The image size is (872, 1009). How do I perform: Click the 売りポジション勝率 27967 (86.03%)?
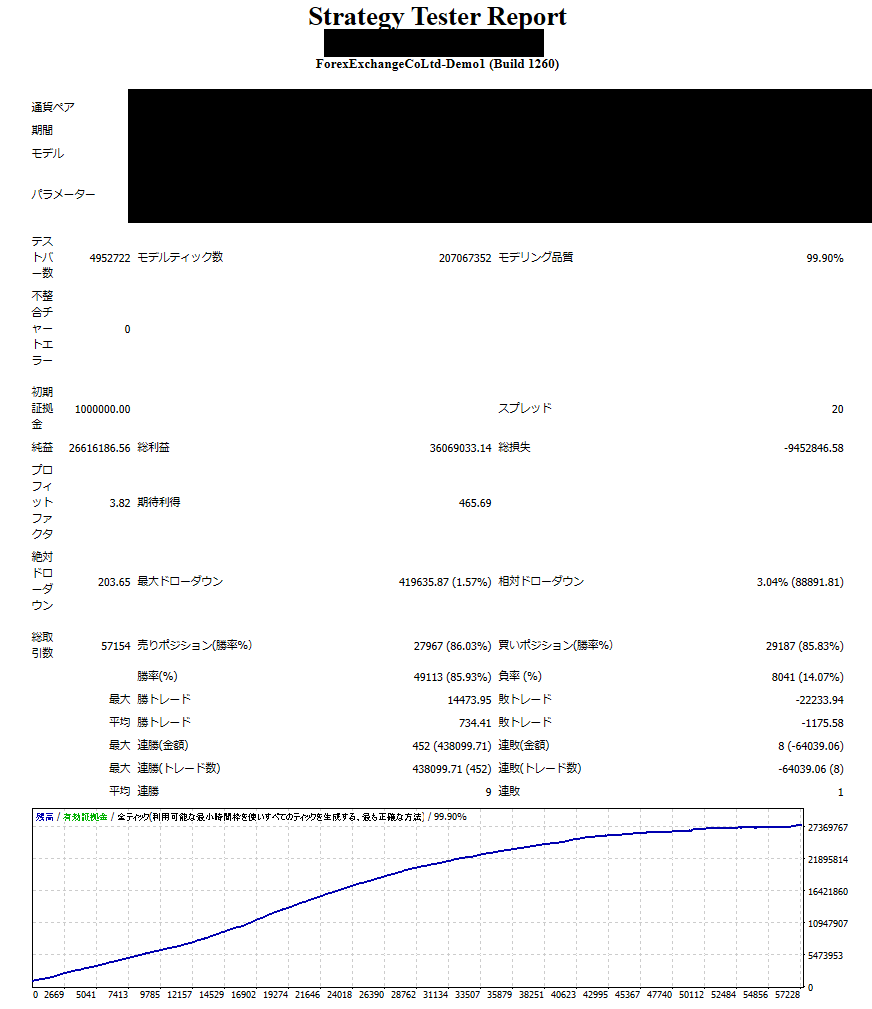click(452, 646)
